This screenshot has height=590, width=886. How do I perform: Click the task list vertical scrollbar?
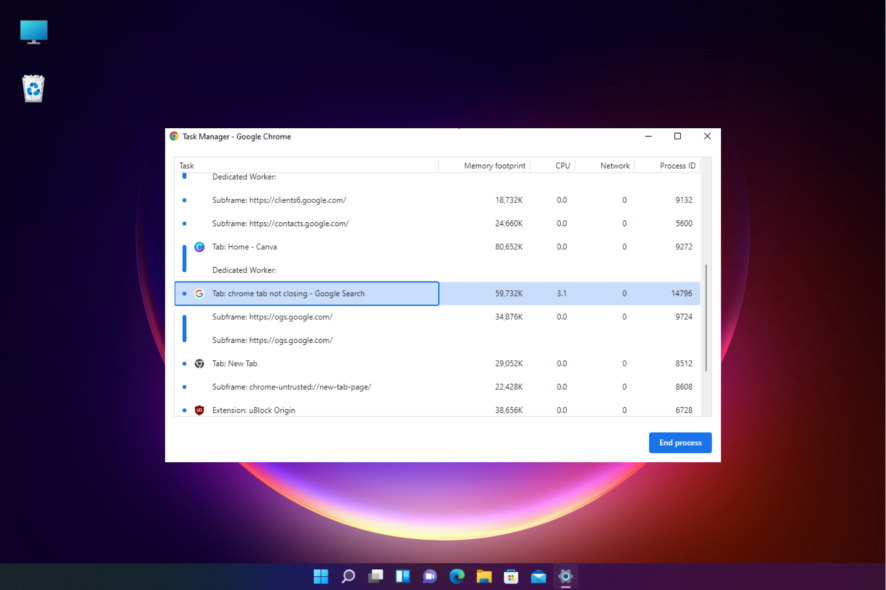[706, 317]
